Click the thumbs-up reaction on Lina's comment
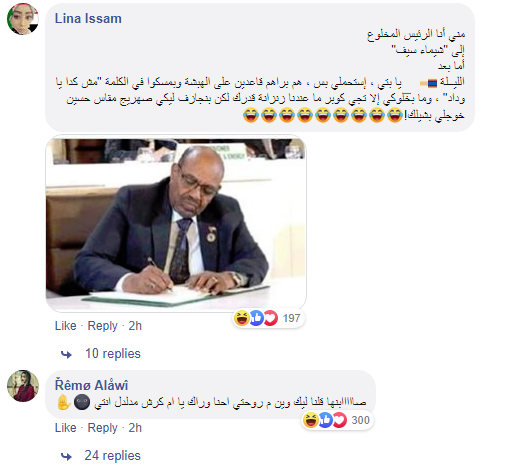The width and height of the screenshot is (505, 469). (x=256, y=318)
